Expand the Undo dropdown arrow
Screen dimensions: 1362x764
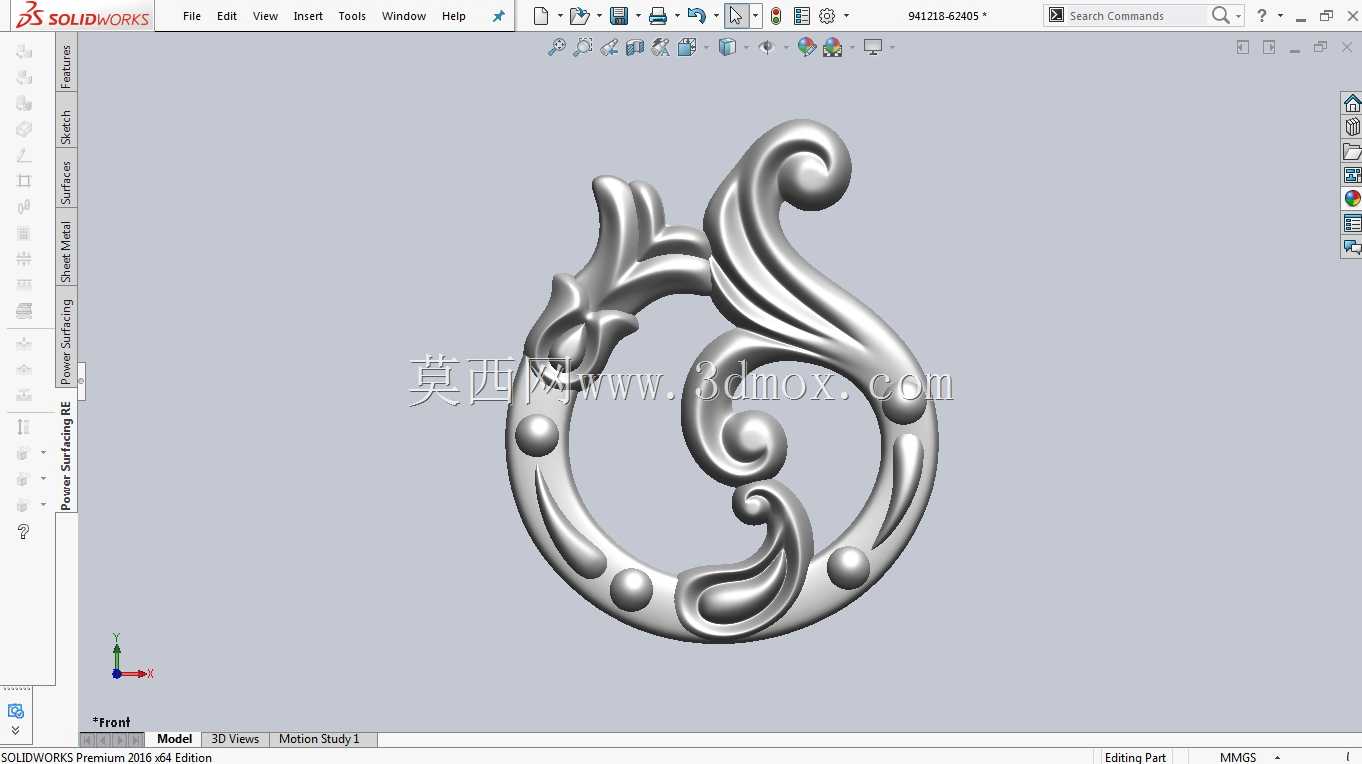click(716, 16)
